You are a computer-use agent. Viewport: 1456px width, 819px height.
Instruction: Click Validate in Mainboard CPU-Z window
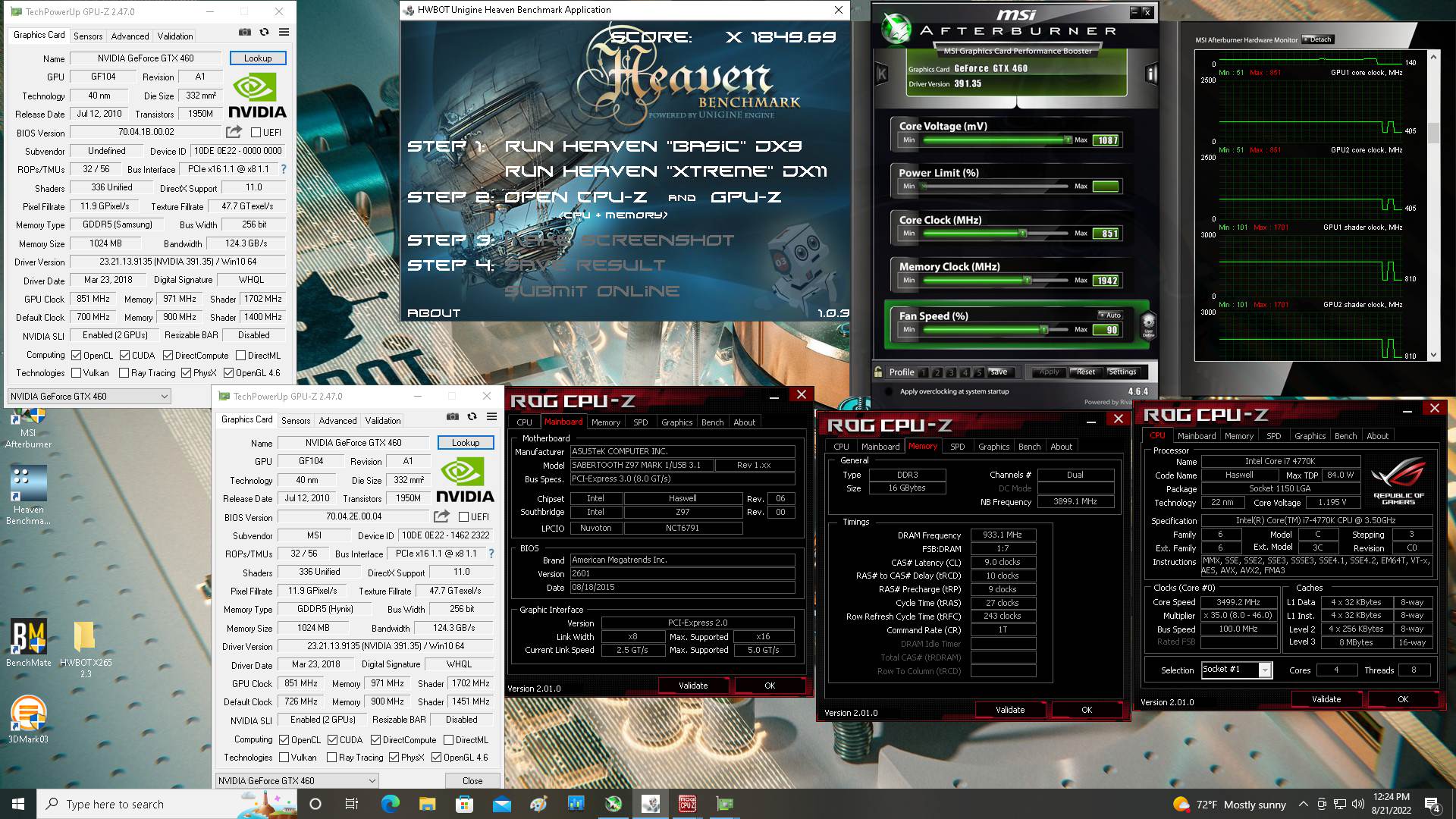click(693, 686)
